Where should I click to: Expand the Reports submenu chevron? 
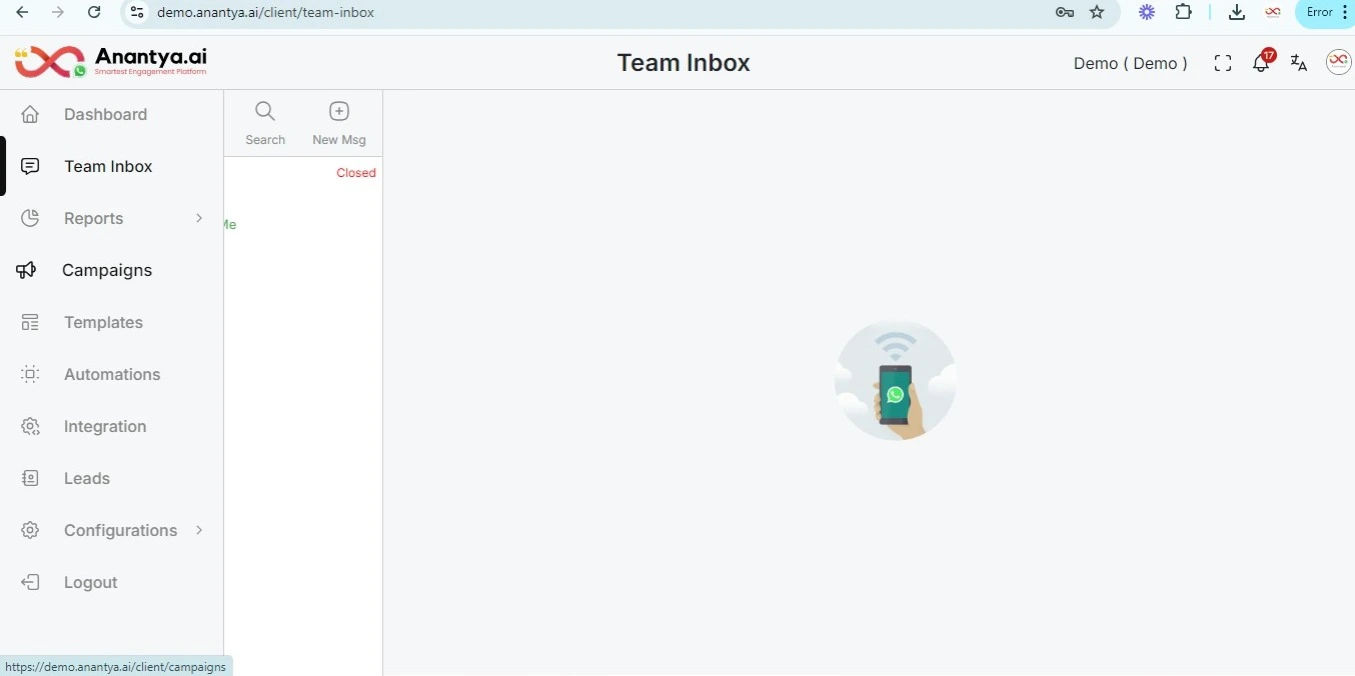199,218
